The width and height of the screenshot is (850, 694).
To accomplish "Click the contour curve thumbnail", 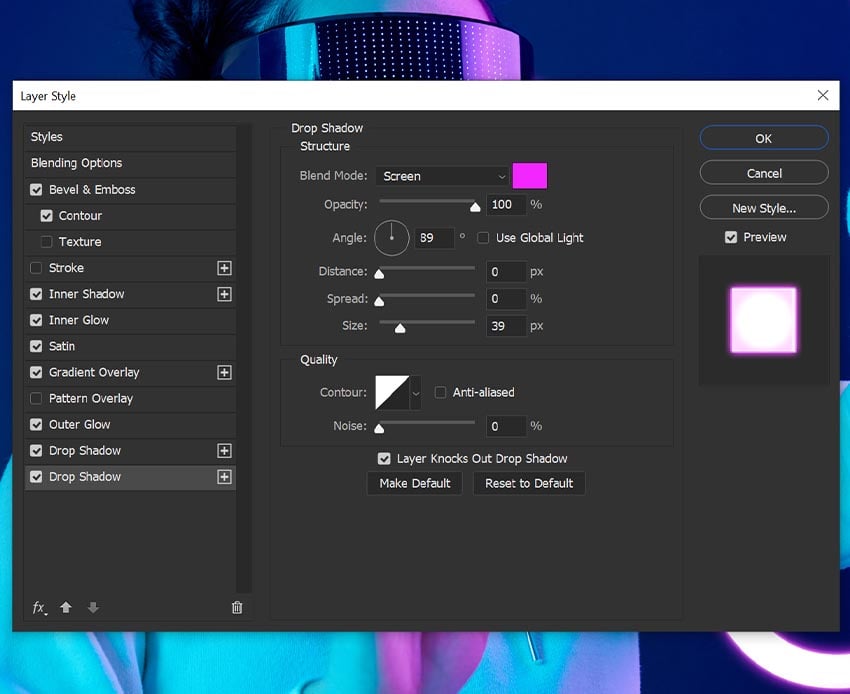I will click(x=392, y=392).
